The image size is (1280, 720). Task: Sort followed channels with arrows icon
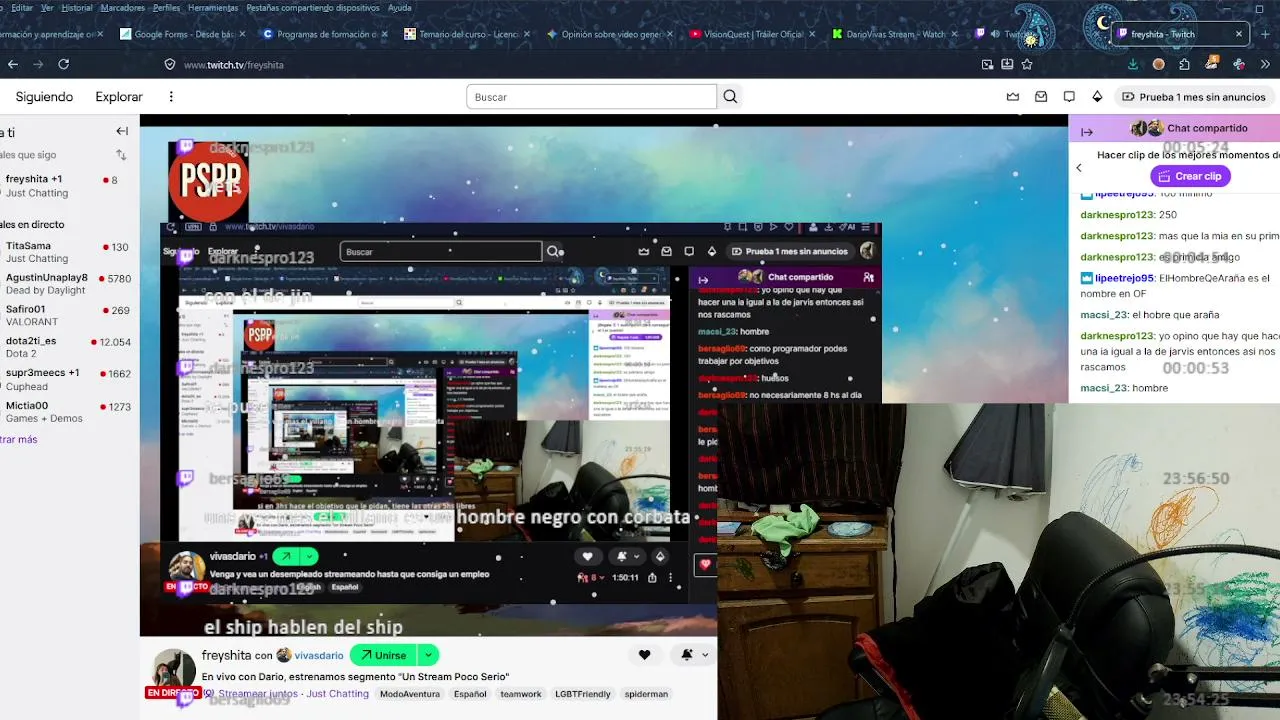(122, 155)
